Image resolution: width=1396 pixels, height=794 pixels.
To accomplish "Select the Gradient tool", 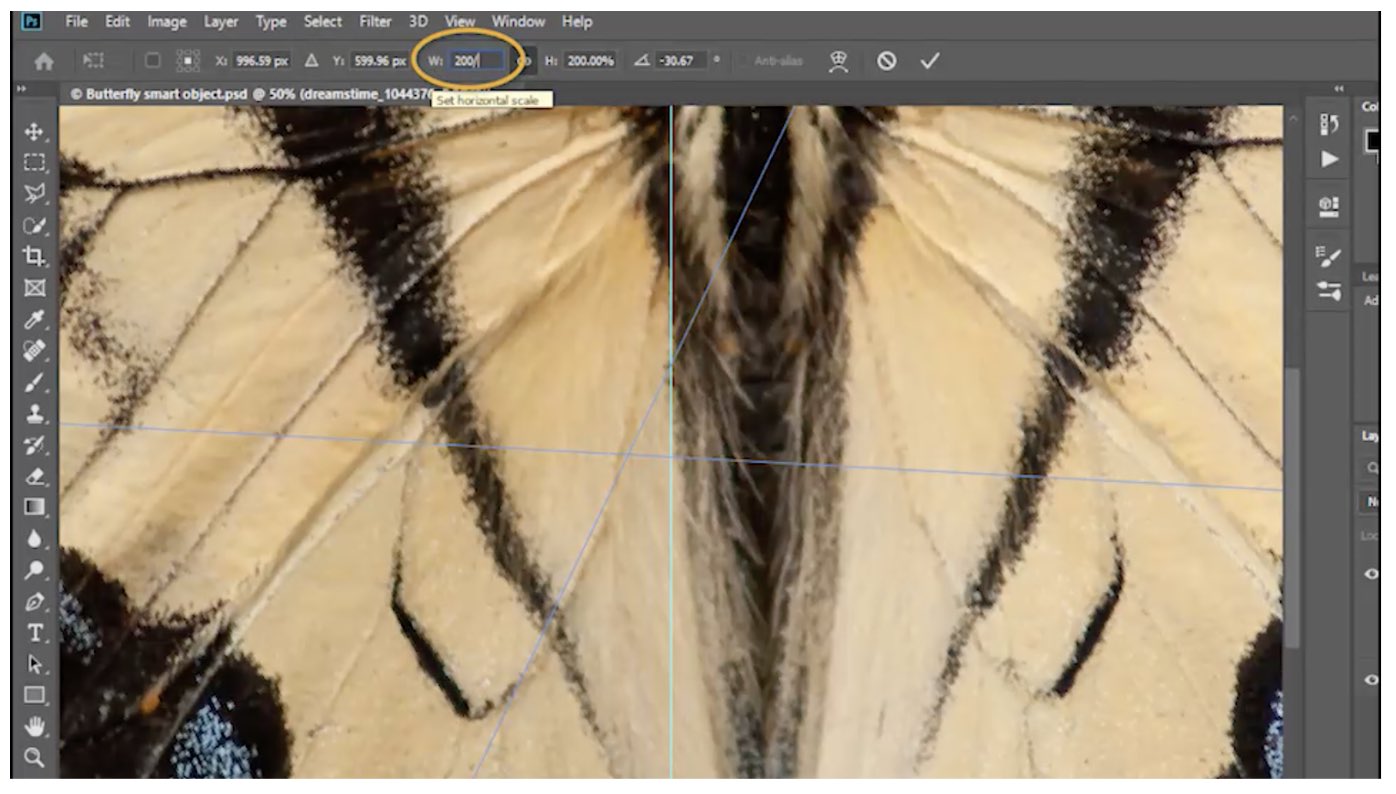I will coord(35,507).
